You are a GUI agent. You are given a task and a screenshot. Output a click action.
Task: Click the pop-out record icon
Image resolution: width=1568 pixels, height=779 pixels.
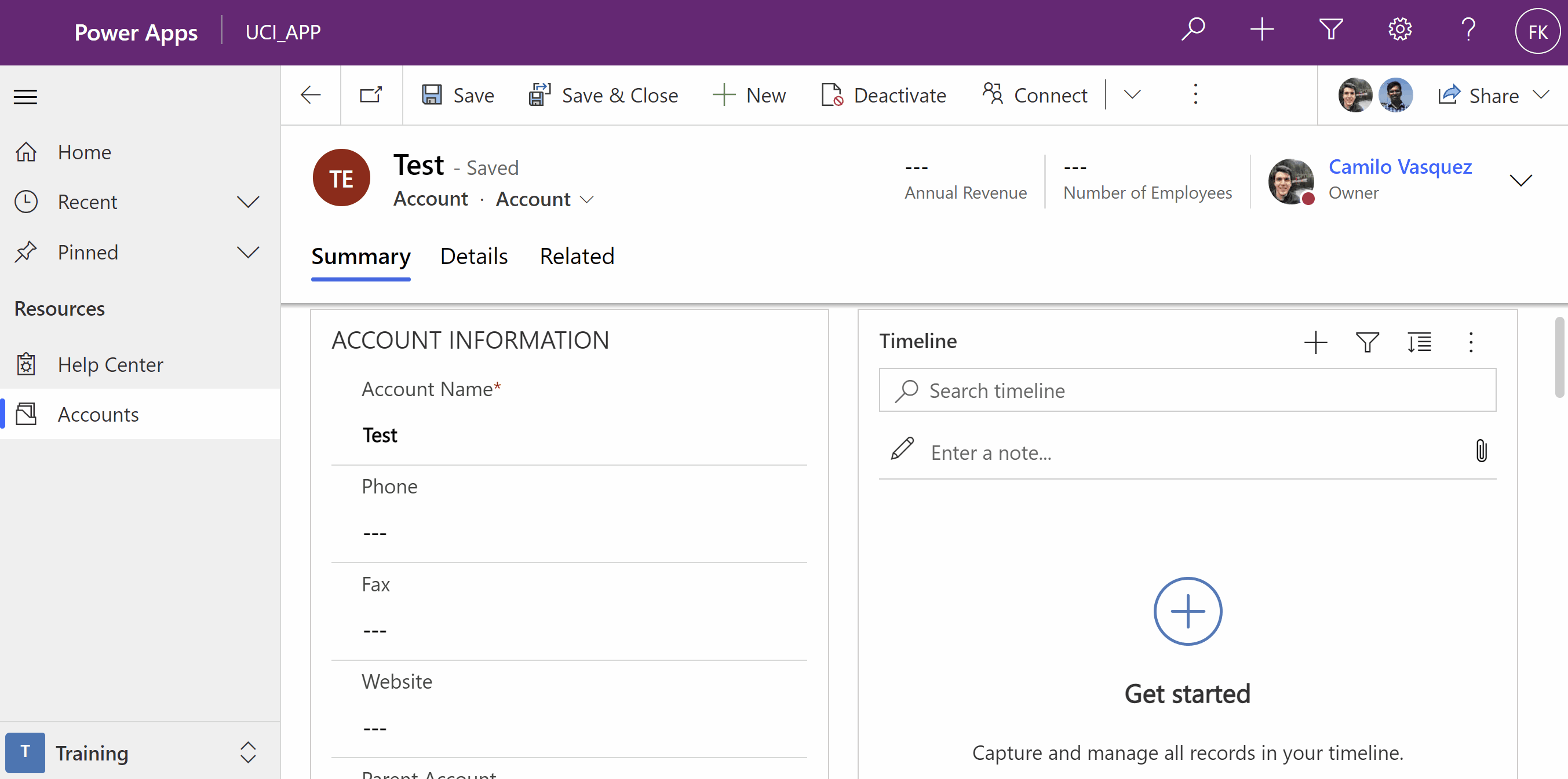click(x=370, y=95)
